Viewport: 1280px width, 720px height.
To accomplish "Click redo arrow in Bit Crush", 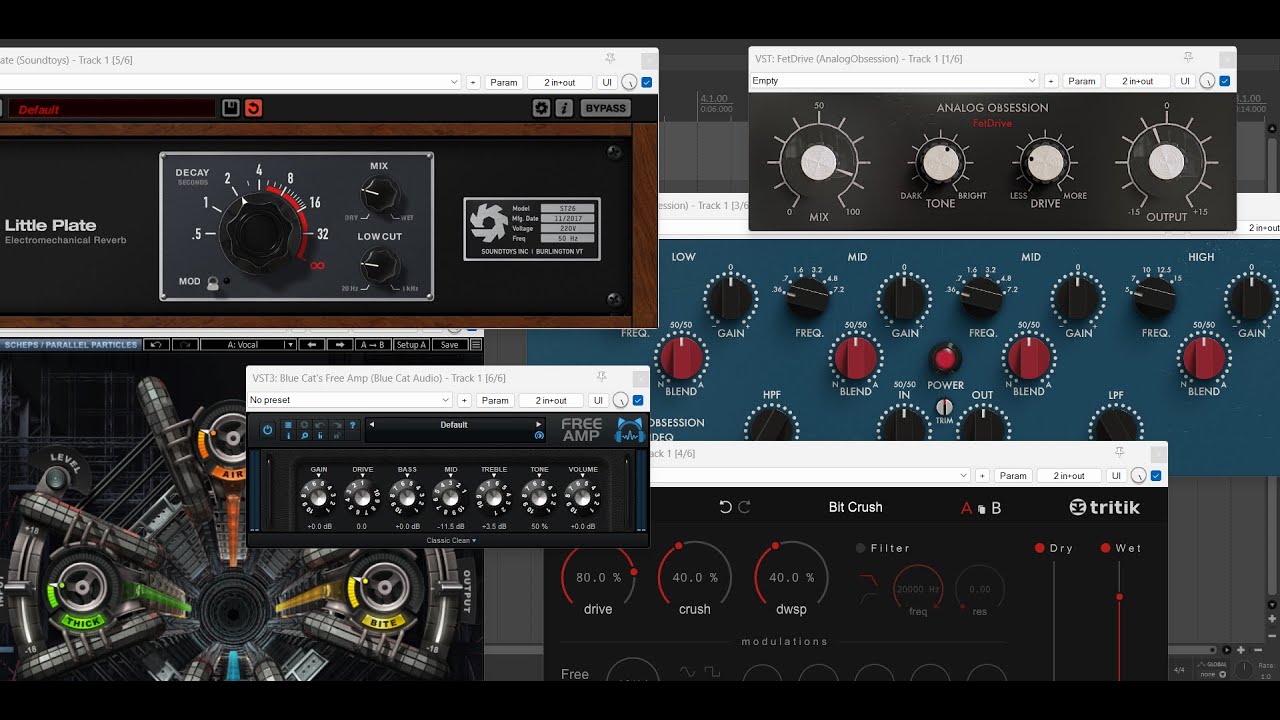I will 744,507.
